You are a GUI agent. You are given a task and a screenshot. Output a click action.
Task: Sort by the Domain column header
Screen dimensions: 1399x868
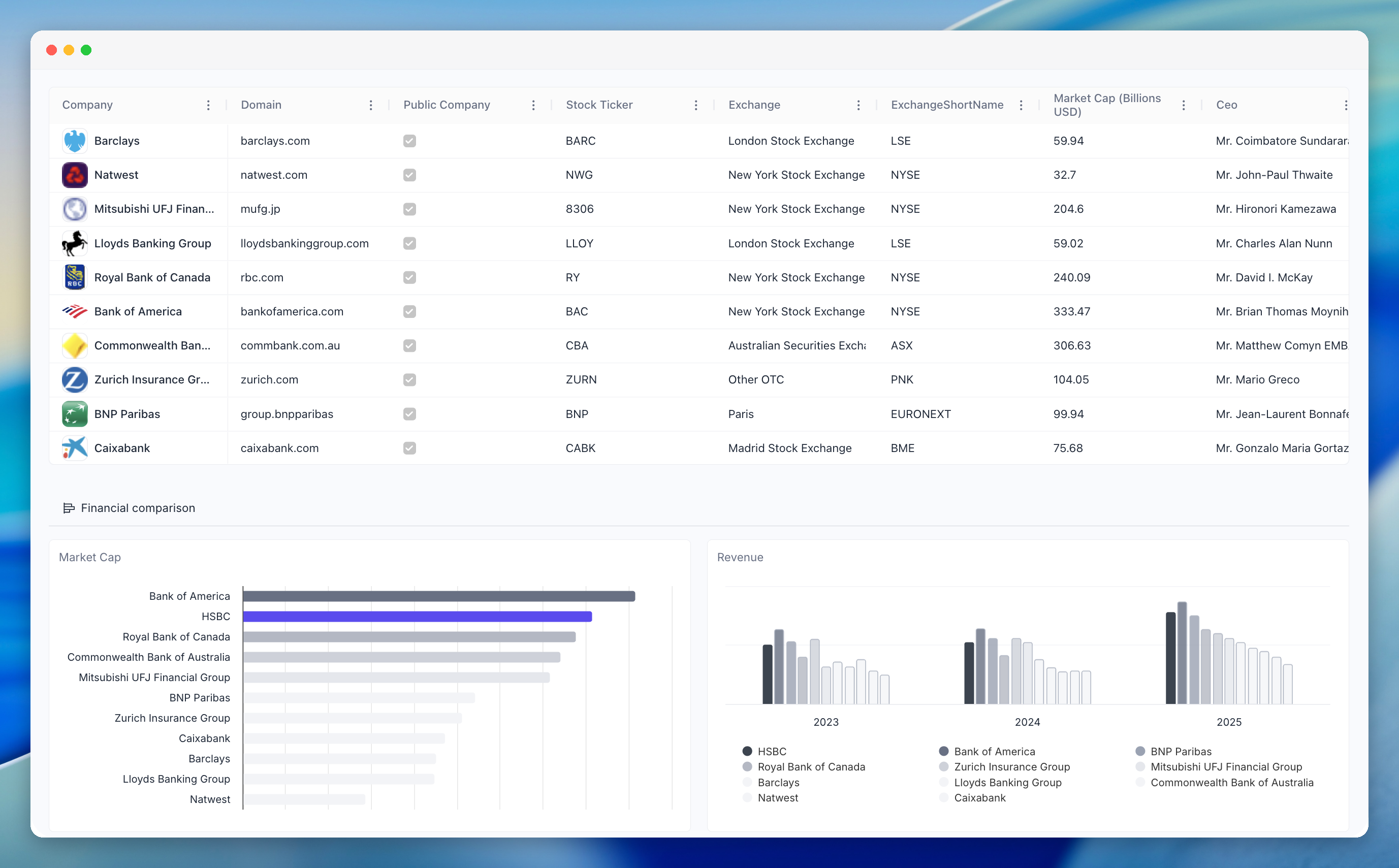(x=261, y=105)
